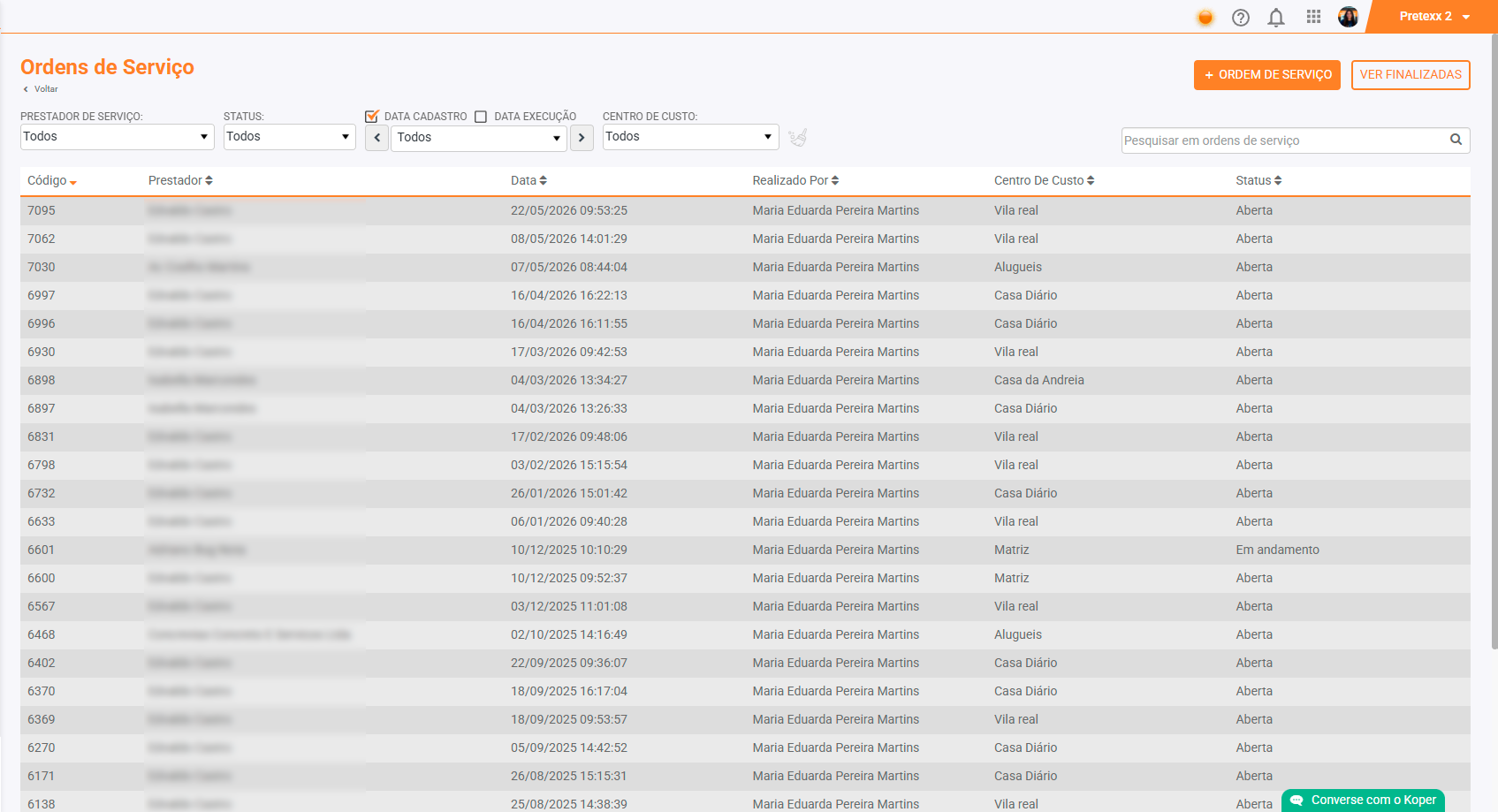Select order code 6732

pos(41,493)
